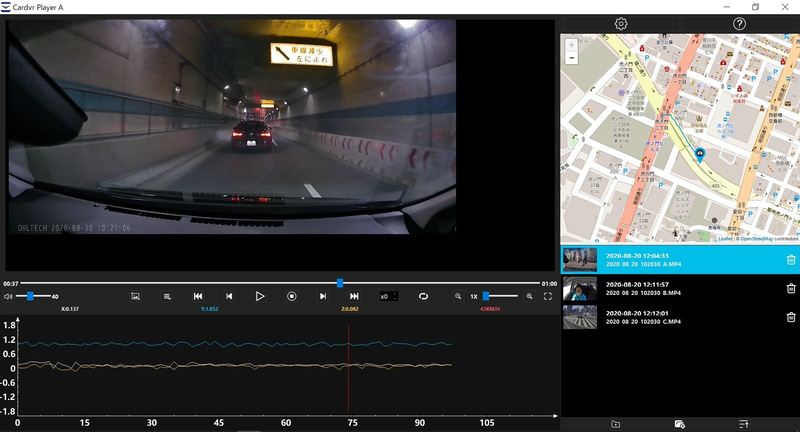Click the blue location pin on the map
Viewport: 800px width, 432px height.
pos(700,155)
